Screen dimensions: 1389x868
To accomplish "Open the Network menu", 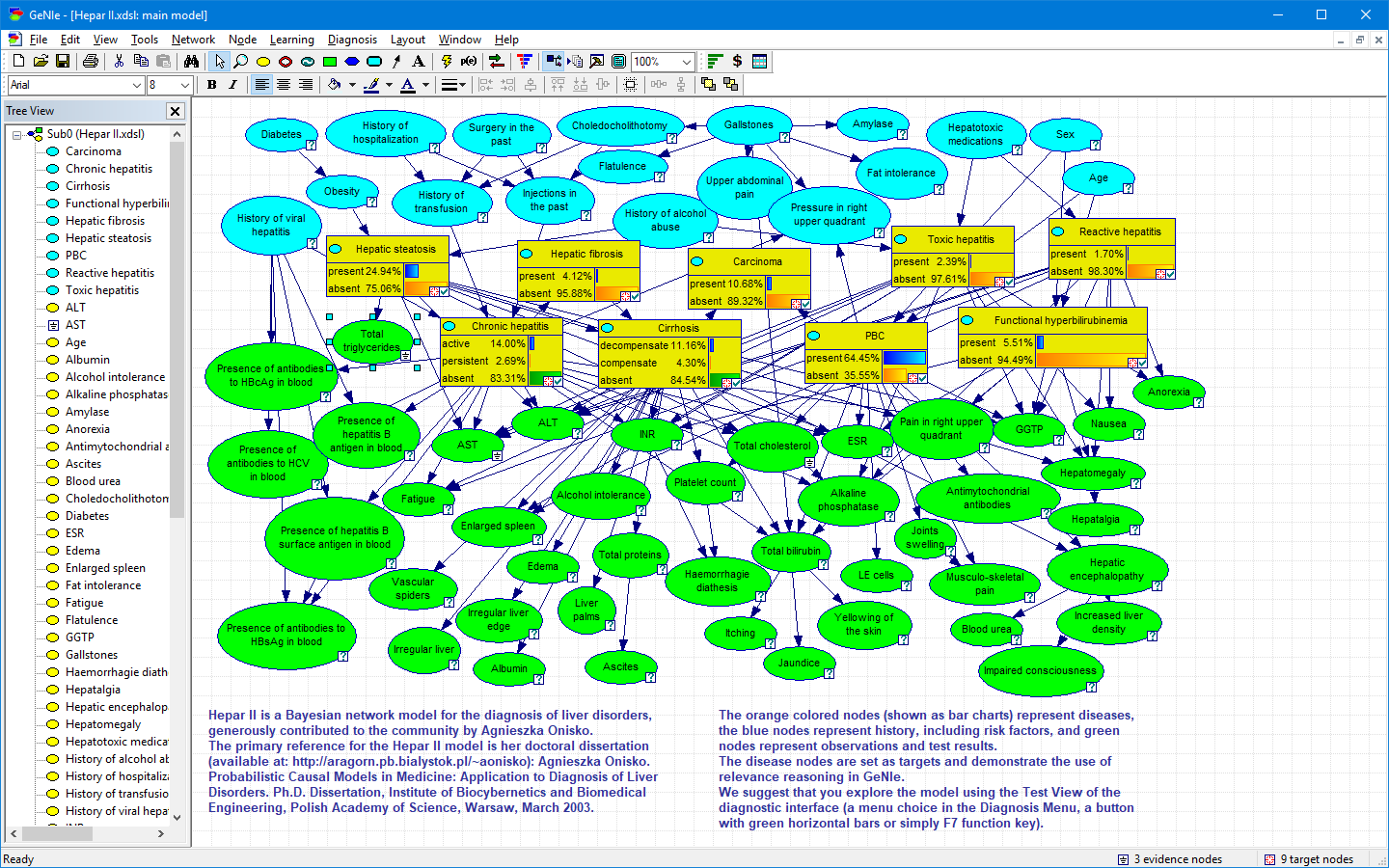I will coord(193,40).
